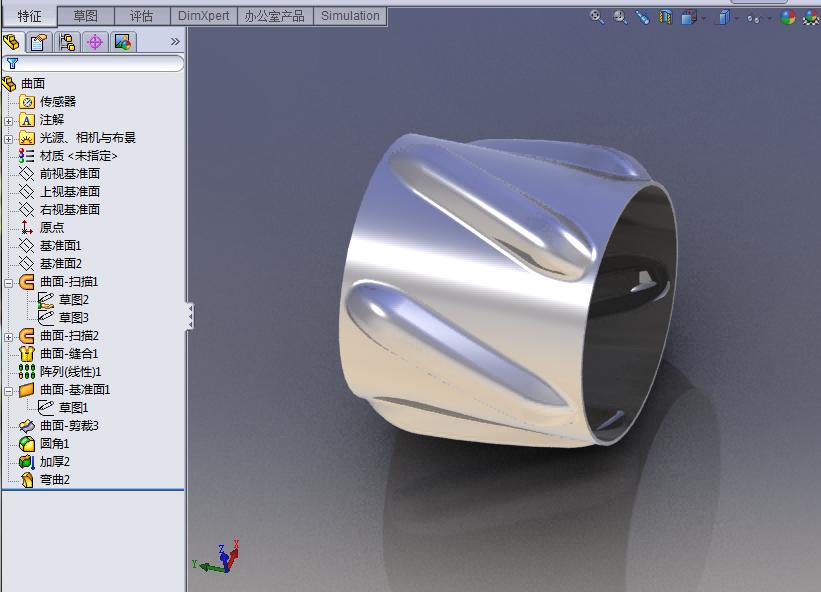Click the Section View icon
Screen dimensions: 821x592
pos(665,17)
